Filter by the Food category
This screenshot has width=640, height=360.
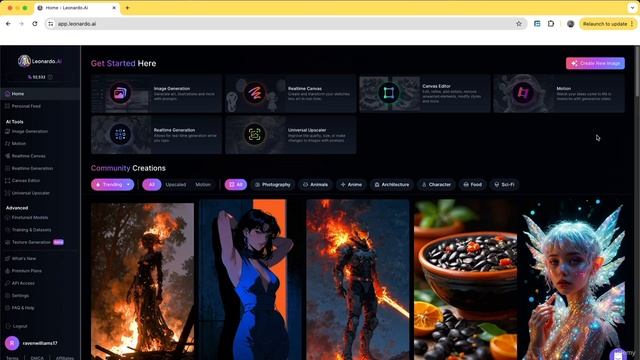pos(473,184)
